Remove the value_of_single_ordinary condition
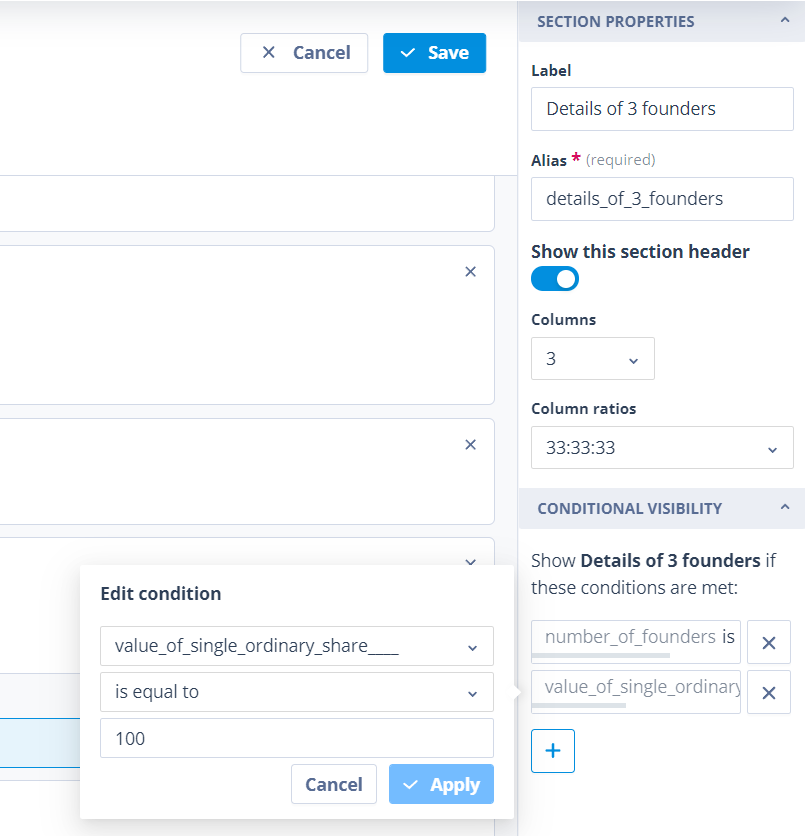Viewport: 805px width, 836px height. pyautogui.click(x=769, y=693)
